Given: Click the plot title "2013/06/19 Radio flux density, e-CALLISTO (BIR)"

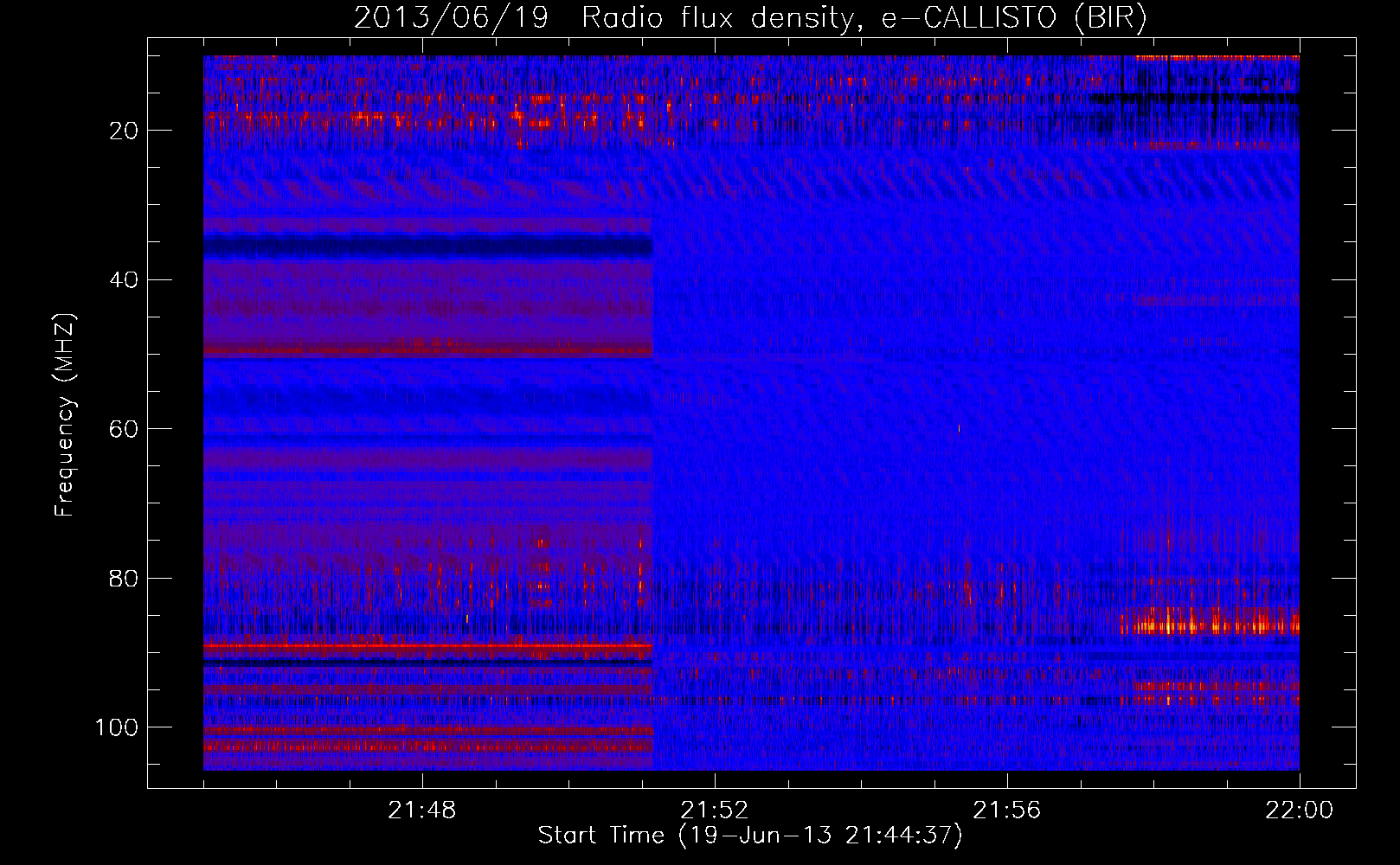Looking at the screenshot, I should 750,18.
